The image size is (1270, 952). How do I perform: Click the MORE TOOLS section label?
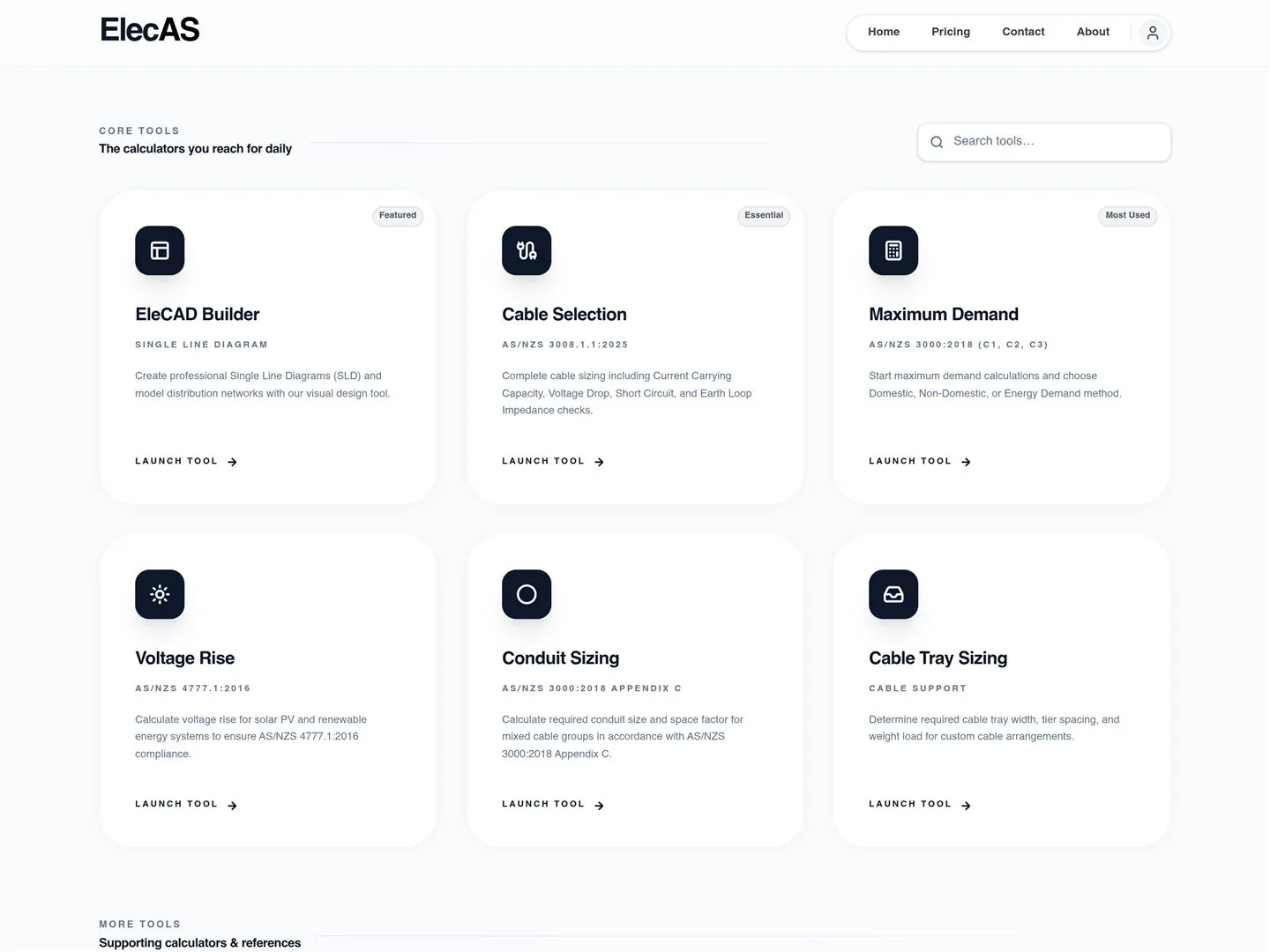(x=140, y=924)
